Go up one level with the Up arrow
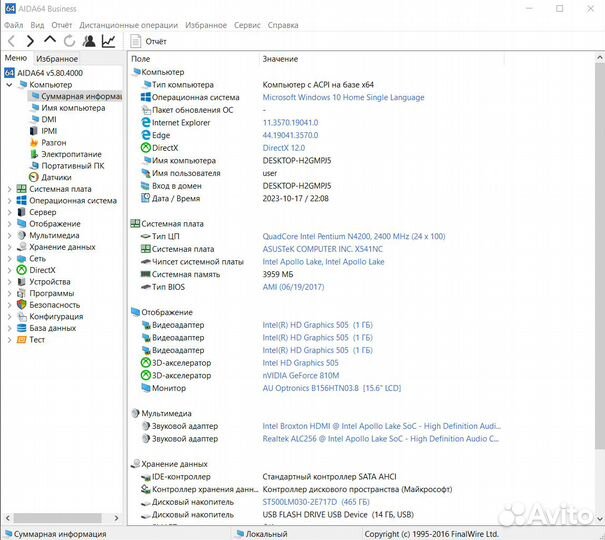The width and height of the screenshot is (605, 540). click(50, 40)
